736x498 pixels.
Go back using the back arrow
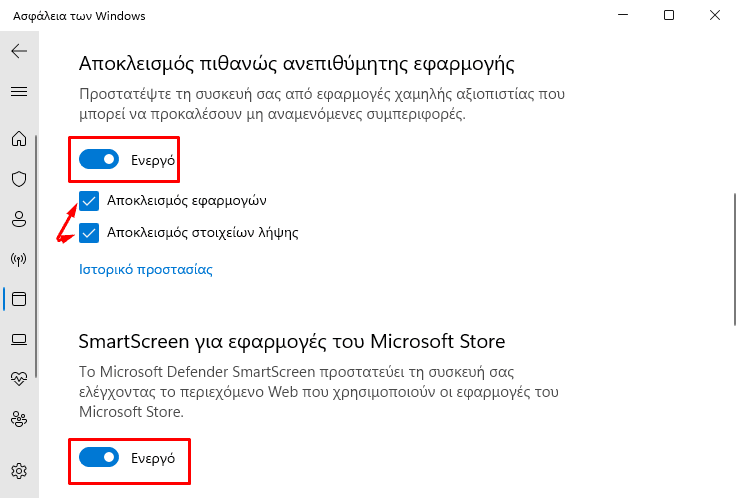(19, 51)
